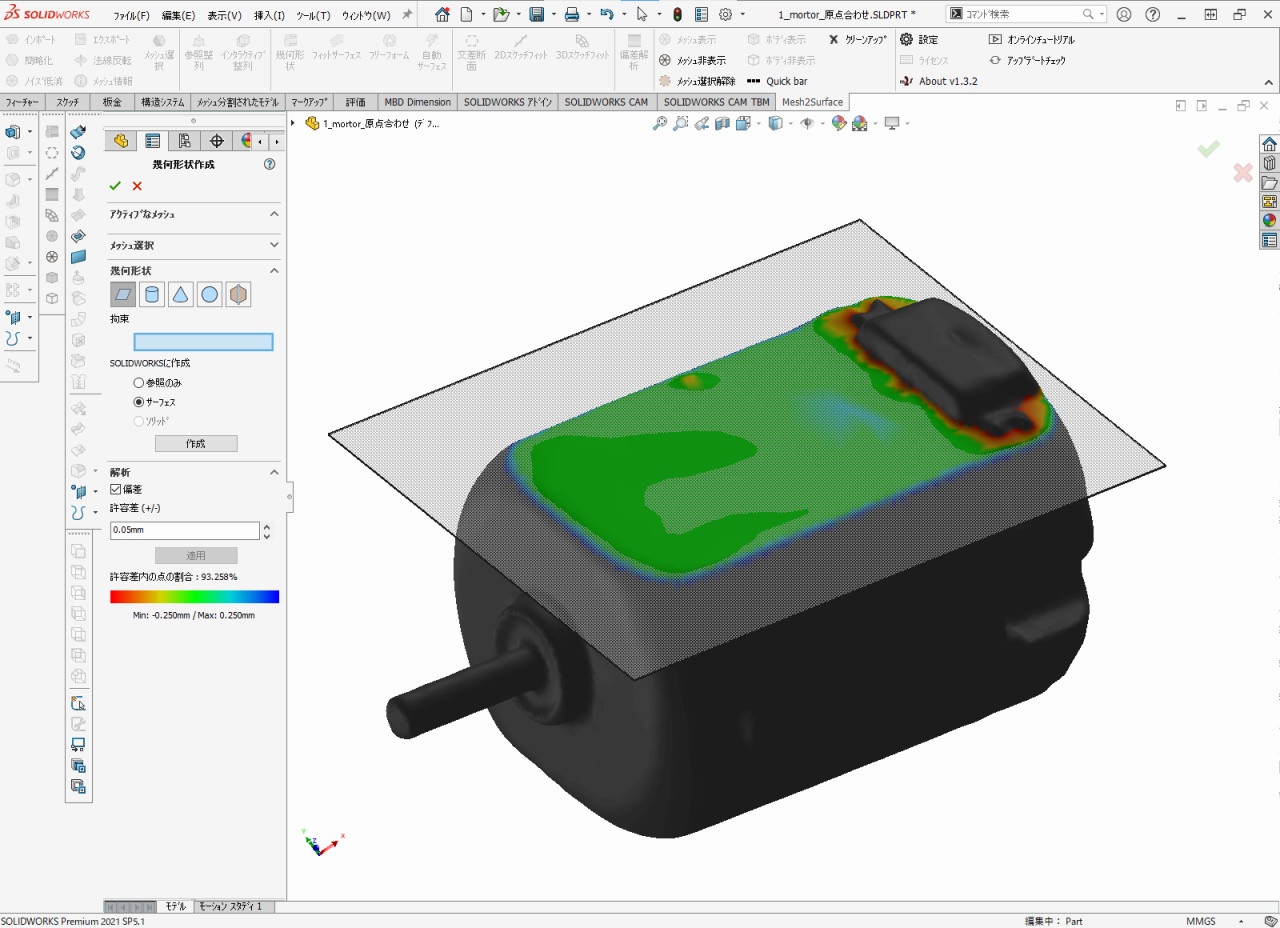Viewport: 1280px width, 928px height.
Task: Click the 拘束 constraint selection box
Action: pos(203,342)
